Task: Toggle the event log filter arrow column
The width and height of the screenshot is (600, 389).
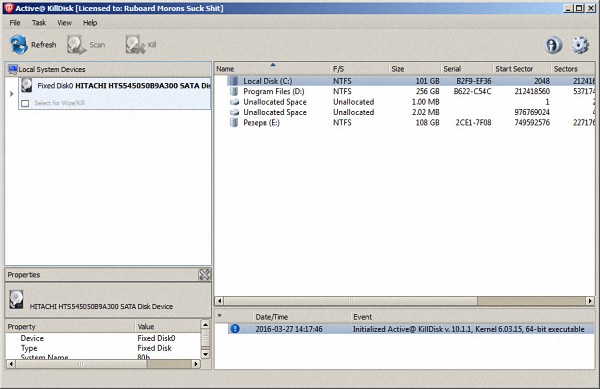Action: pos(220,316)
